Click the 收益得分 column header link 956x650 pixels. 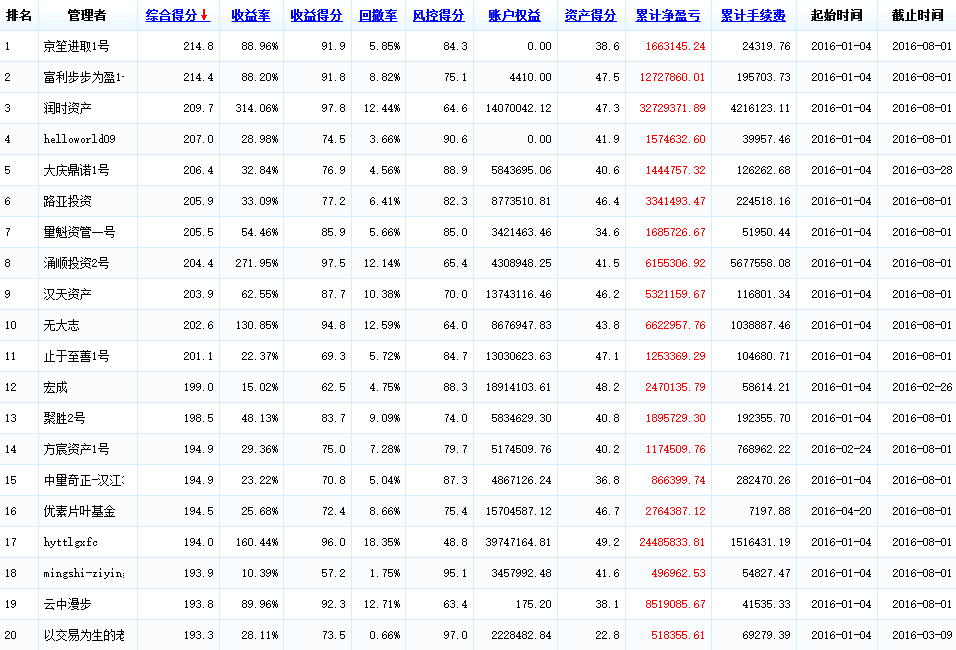pos(316,15)
